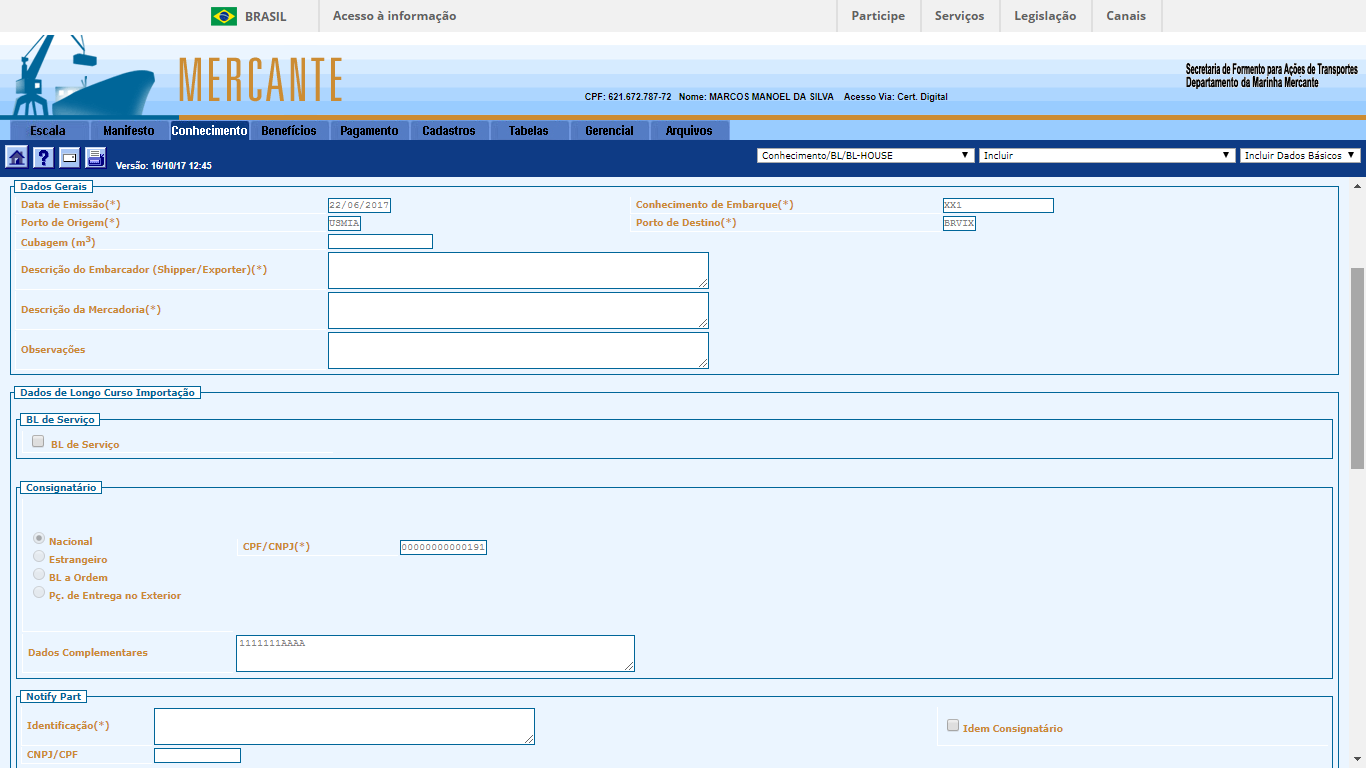This screenshot has width=1366, height=768.
Task: Click the BRASIL link in the top bar
Action: pos(265,16)
